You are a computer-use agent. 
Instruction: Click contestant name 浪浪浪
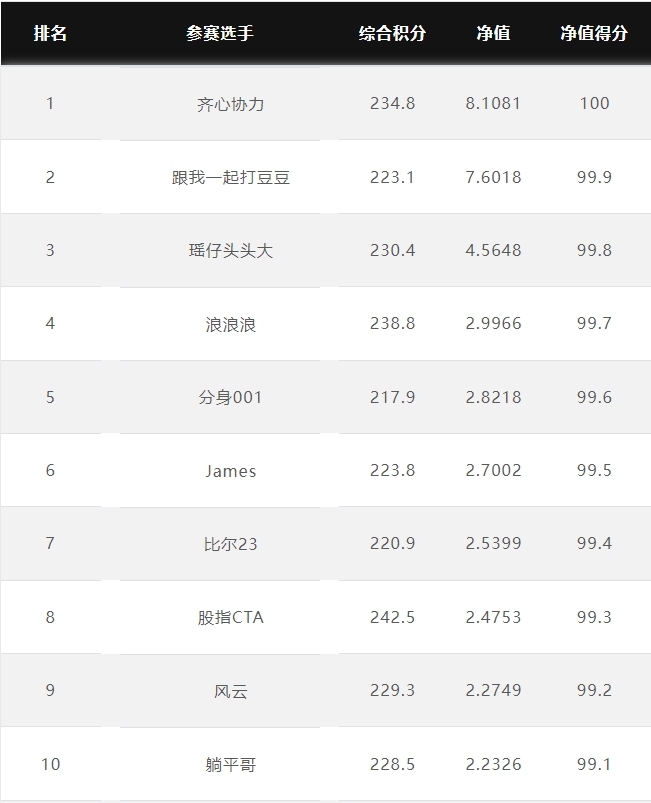pyautogui.click(x=230, y=324)
